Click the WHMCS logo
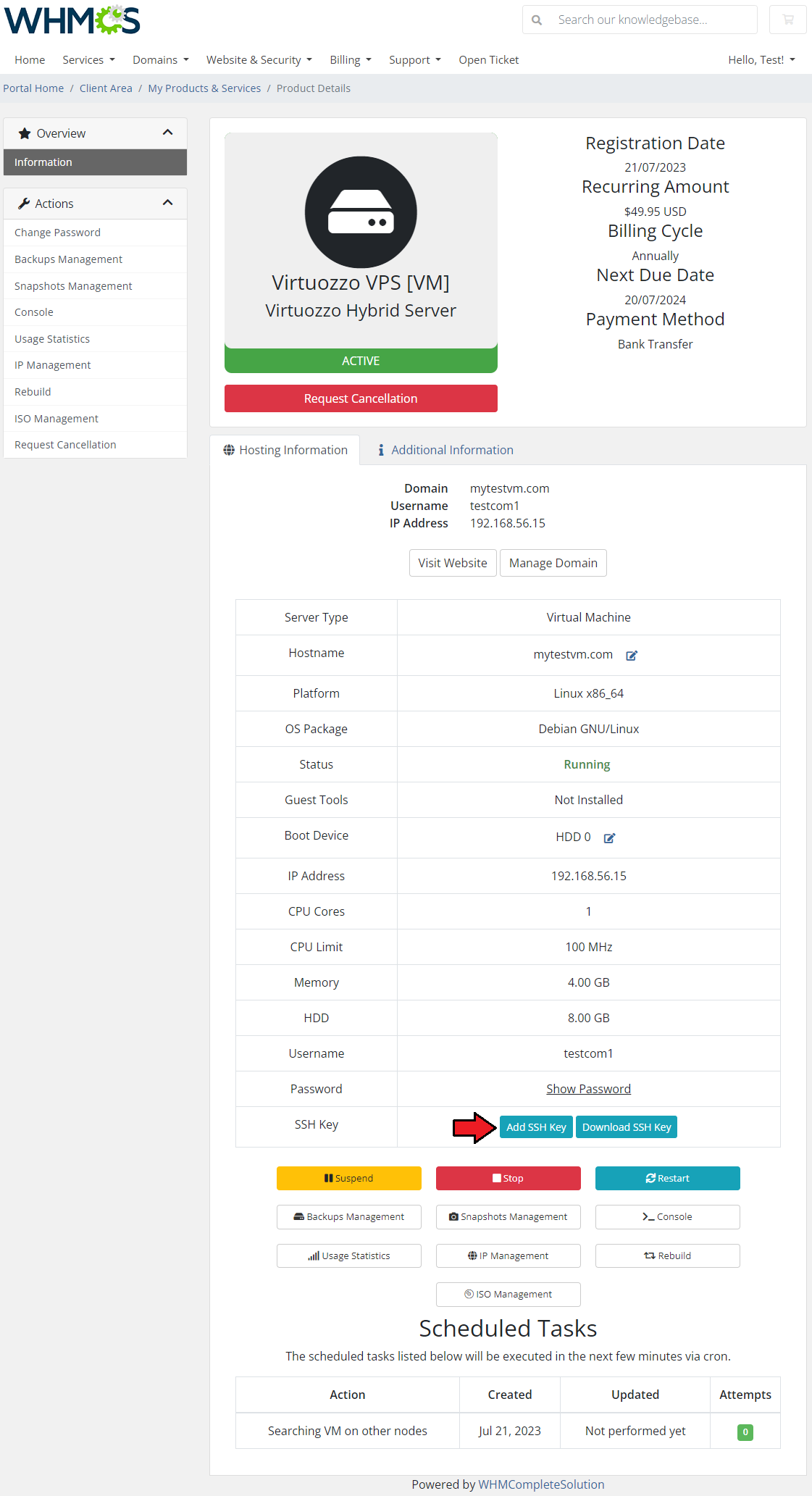 click(x=72, y=20)
